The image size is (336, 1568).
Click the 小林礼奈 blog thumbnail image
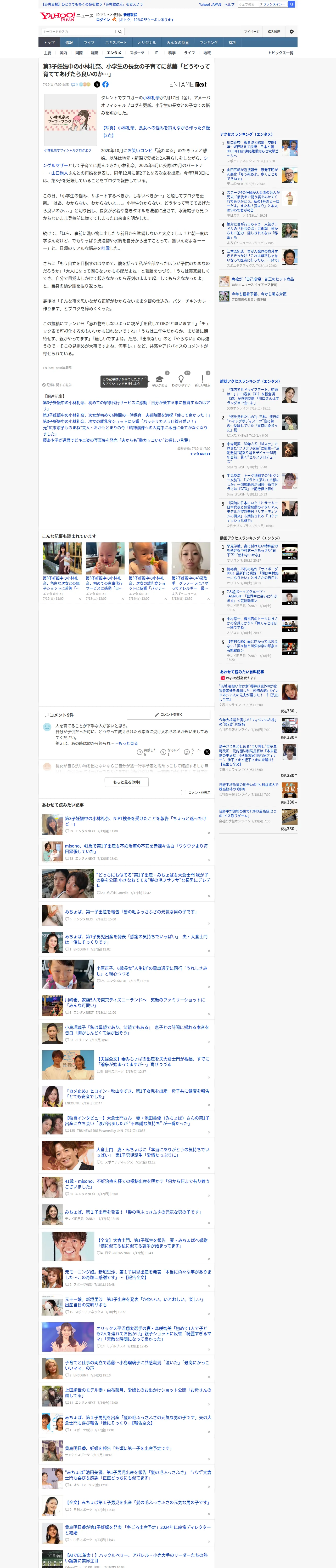click(x=70, y=120)
